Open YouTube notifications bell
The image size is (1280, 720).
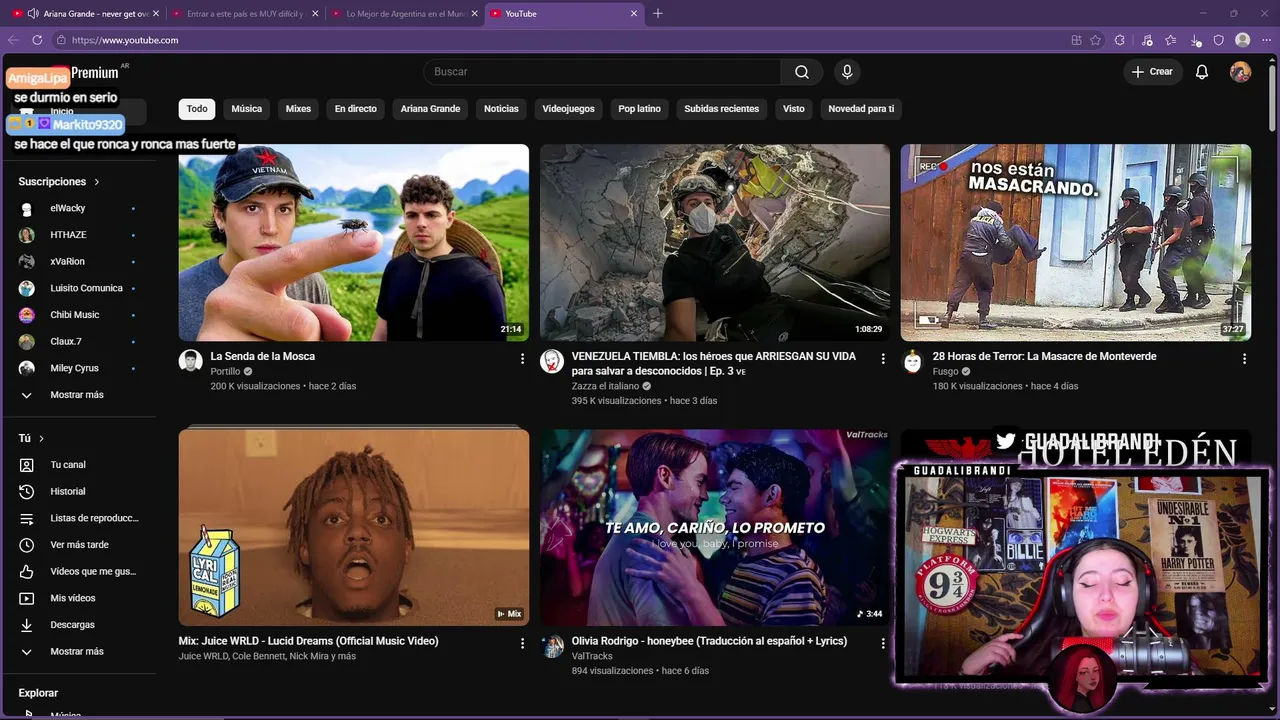(x=1202, y=72)
